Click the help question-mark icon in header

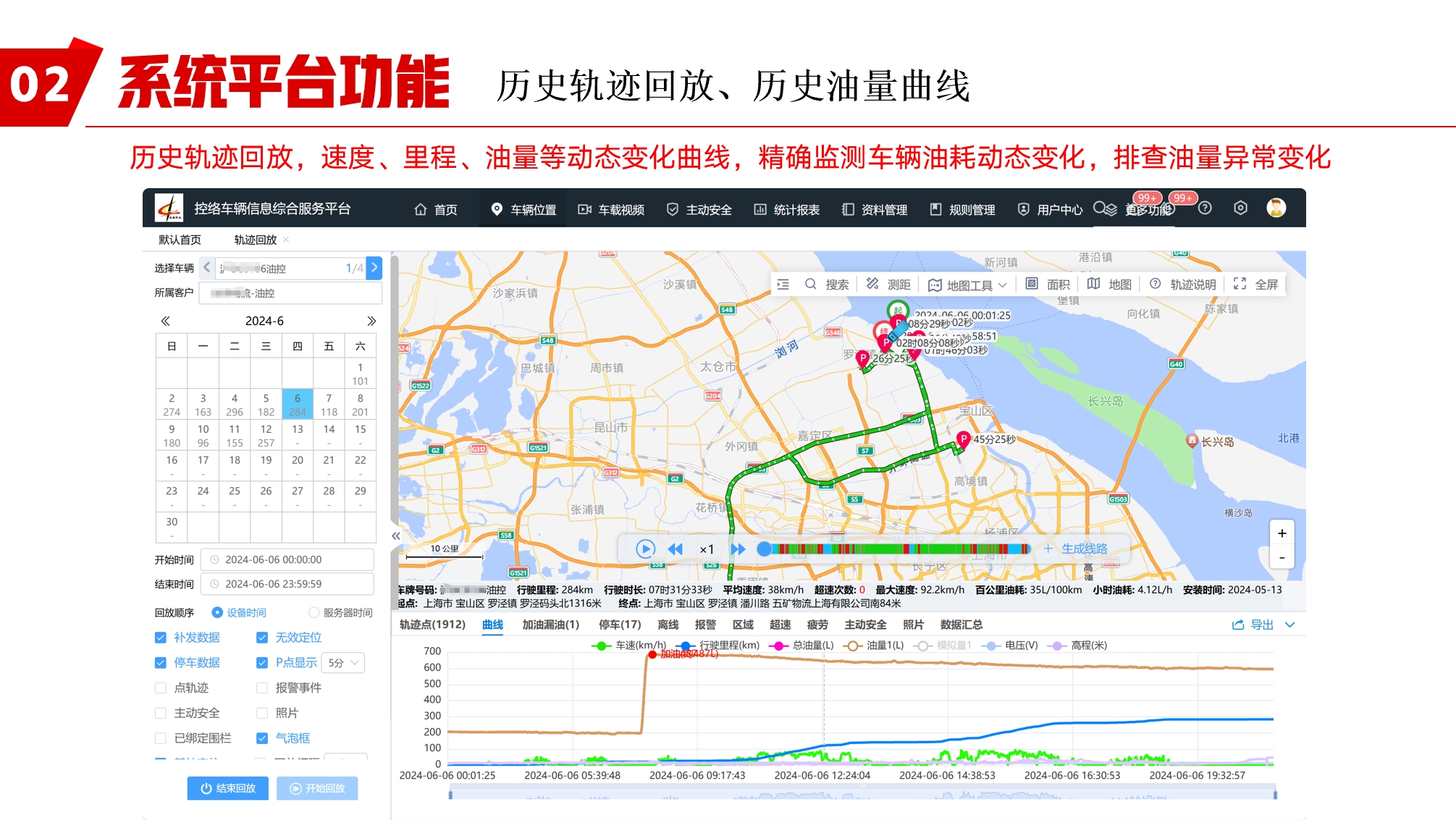pyautogui.click(x=1205, y=208)
